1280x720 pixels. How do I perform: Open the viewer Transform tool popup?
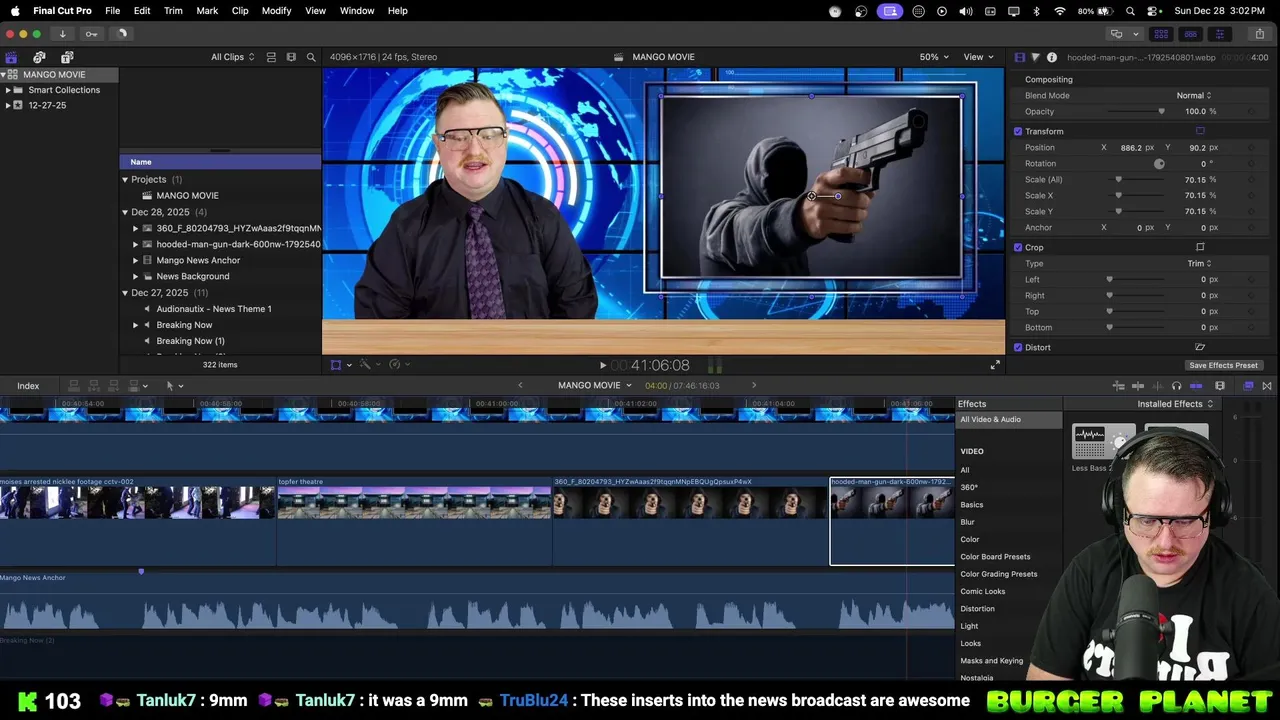click(x=340, y=365)
